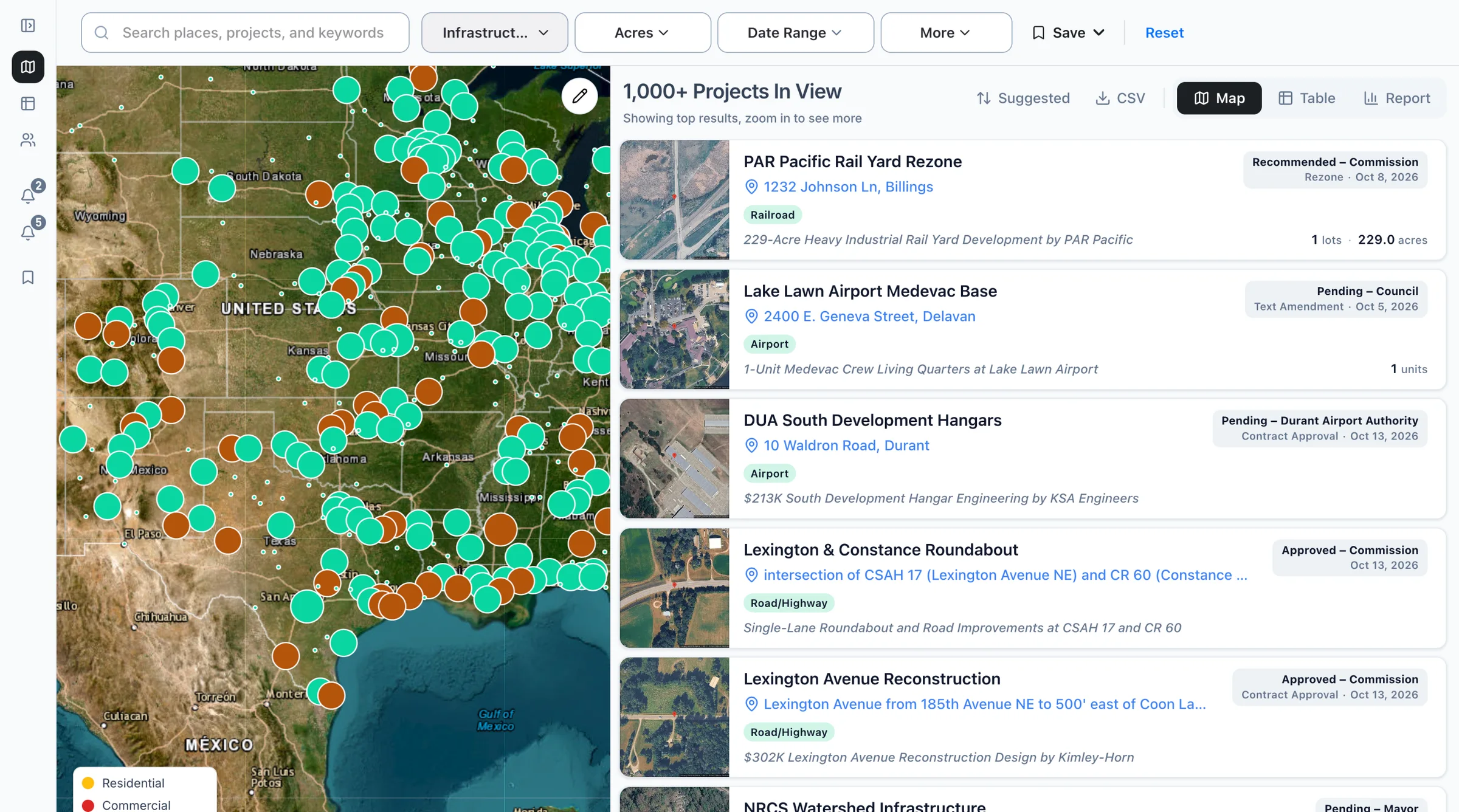Expand the More filters dropdown
Image resolution: width=1459 pixels, height=812 pixels.
pyautogui.click(x=946, y=33)
